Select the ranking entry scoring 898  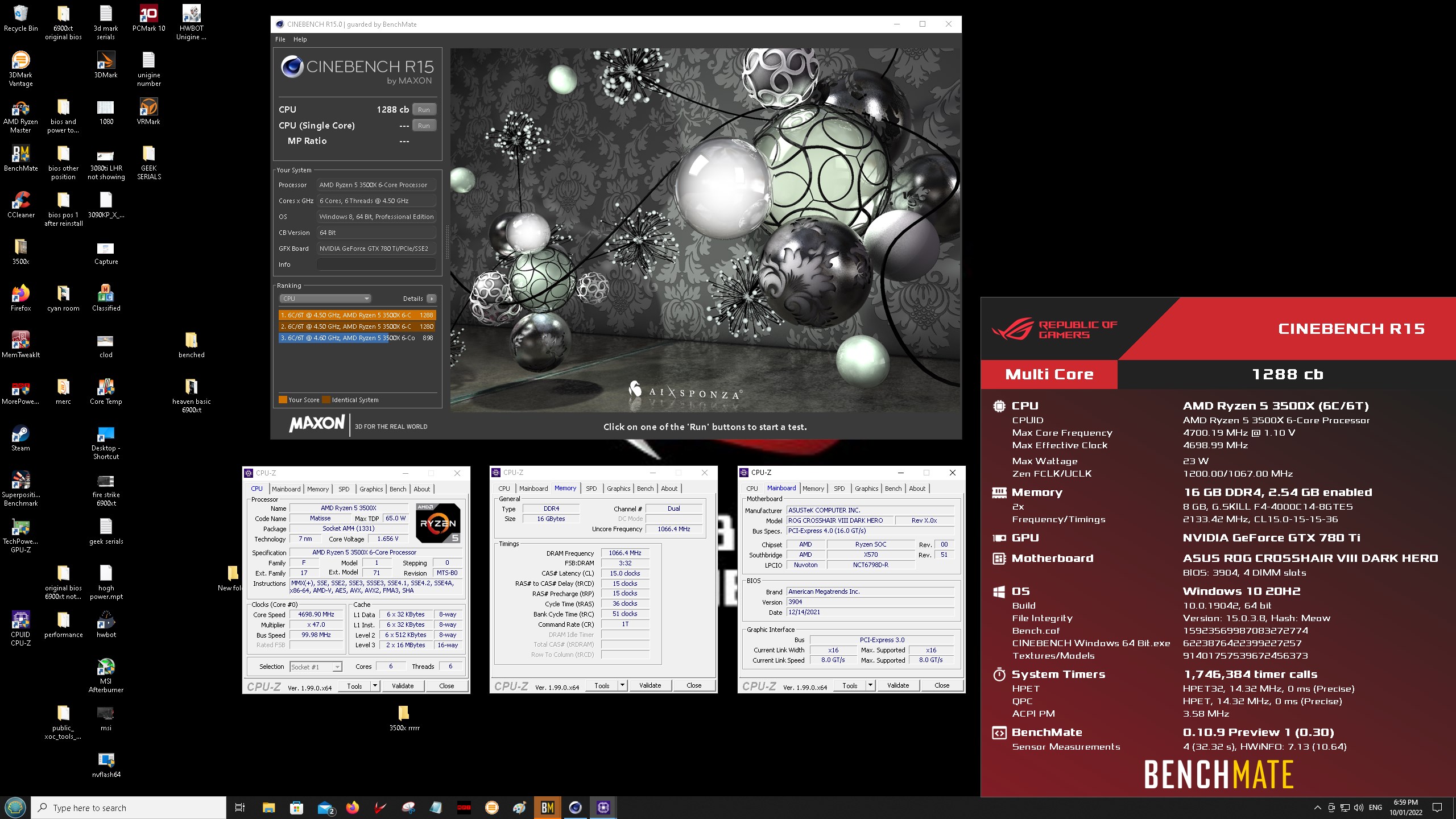click(x=357, y=338)
